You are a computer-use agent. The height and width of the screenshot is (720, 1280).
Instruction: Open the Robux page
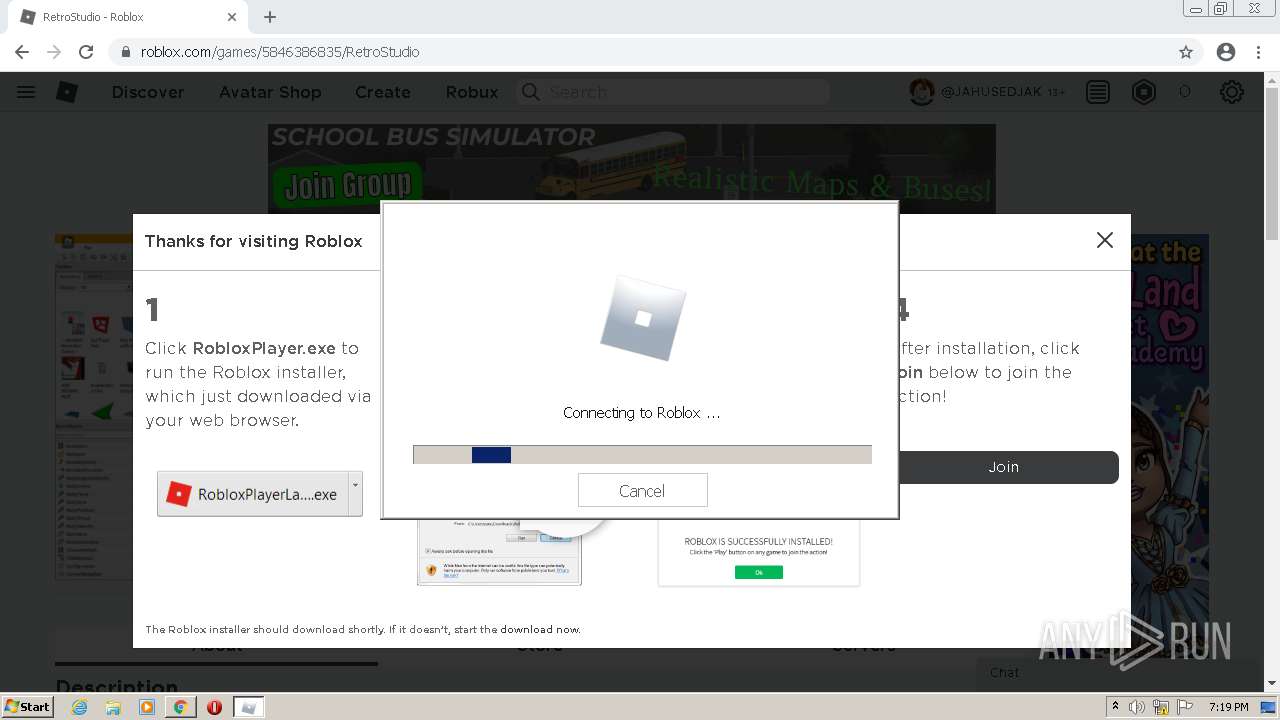pyautogui.click(x=472, y=92)
